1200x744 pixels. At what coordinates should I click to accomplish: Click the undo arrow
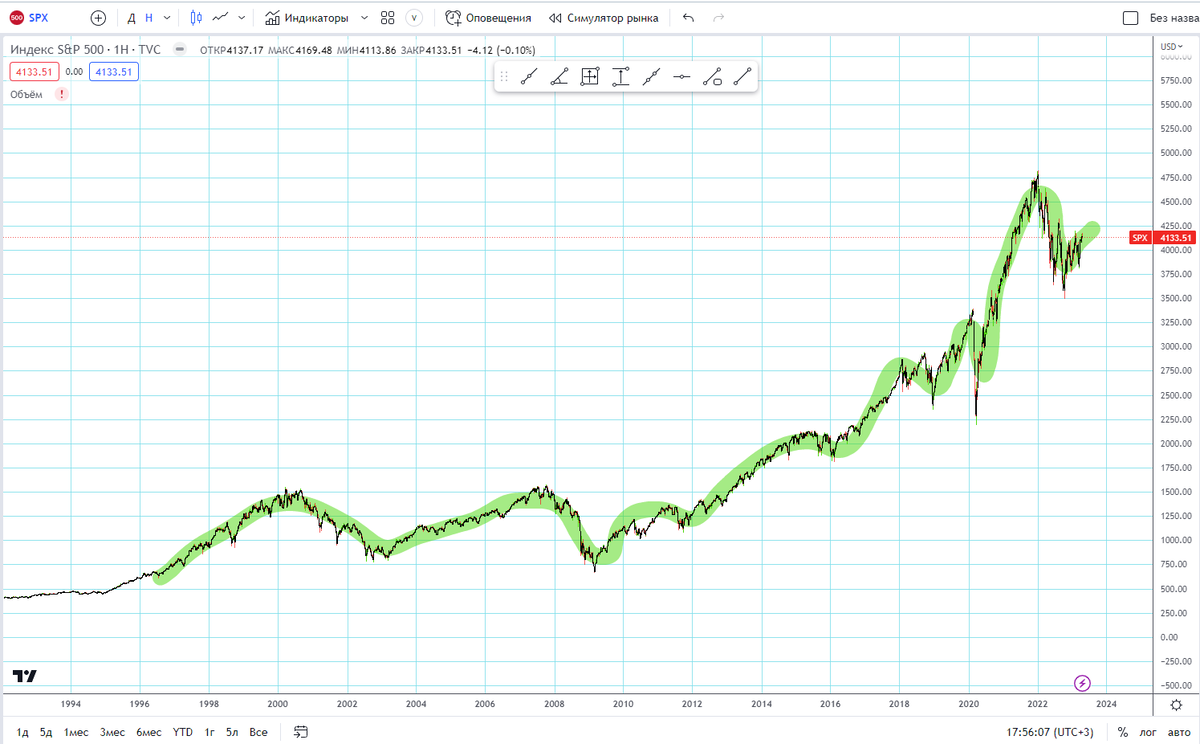coord(688,17)
